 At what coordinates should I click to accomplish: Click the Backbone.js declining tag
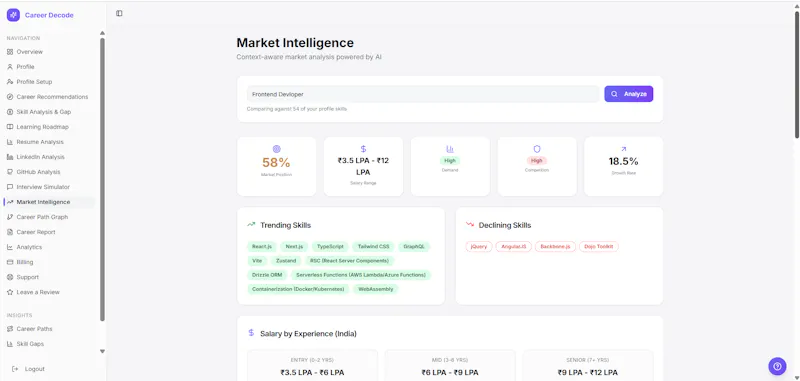555,246
